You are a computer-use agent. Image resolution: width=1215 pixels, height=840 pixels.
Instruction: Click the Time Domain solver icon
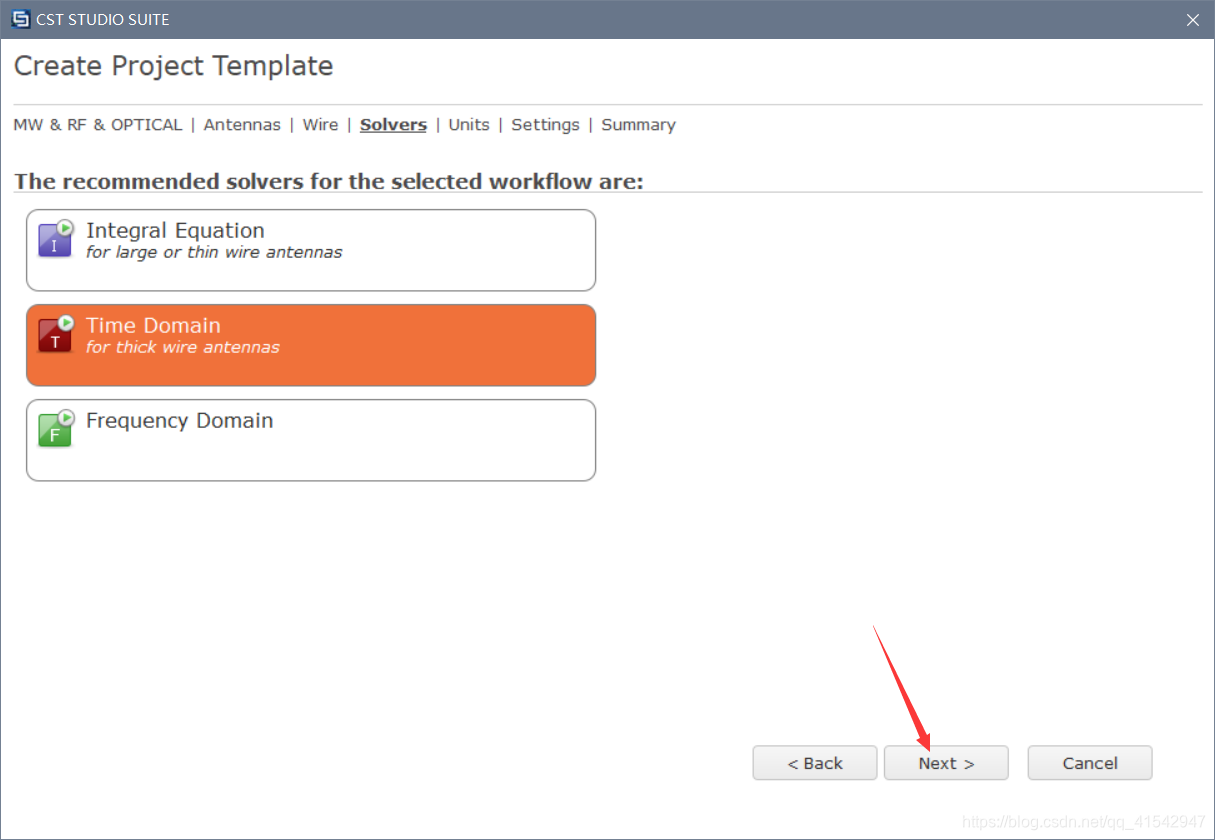[x=56, y=334]
